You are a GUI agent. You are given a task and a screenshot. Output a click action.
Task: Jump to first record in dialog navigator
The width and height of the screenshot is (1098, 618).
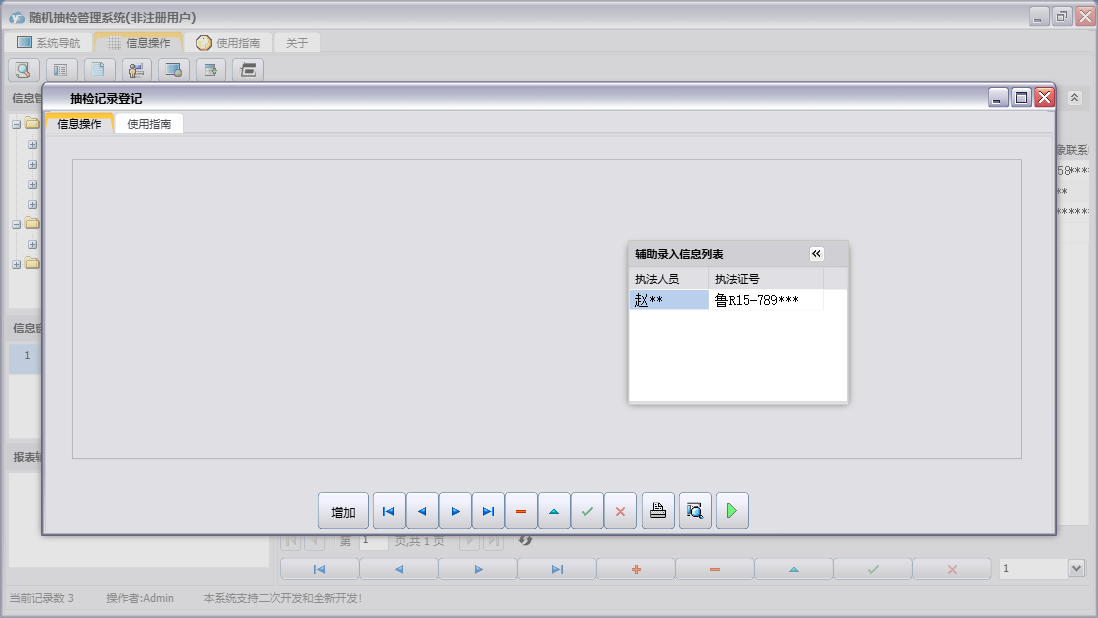[389, 511]
